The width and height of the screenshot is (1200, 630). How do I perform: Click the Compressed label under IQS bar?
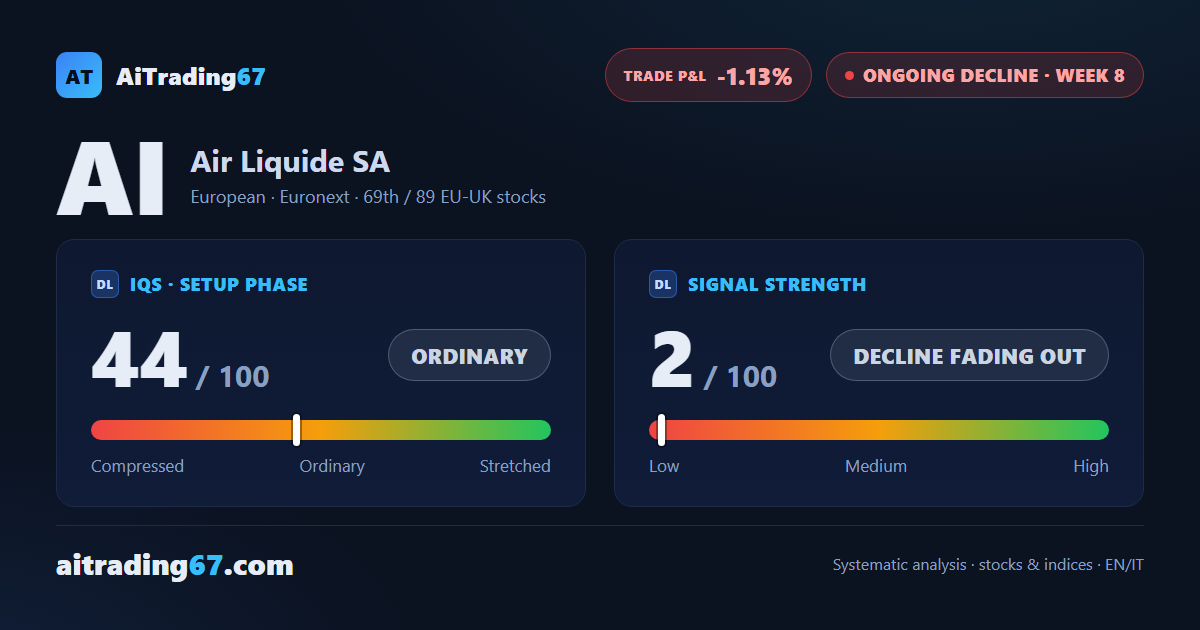tap(137, 466)
